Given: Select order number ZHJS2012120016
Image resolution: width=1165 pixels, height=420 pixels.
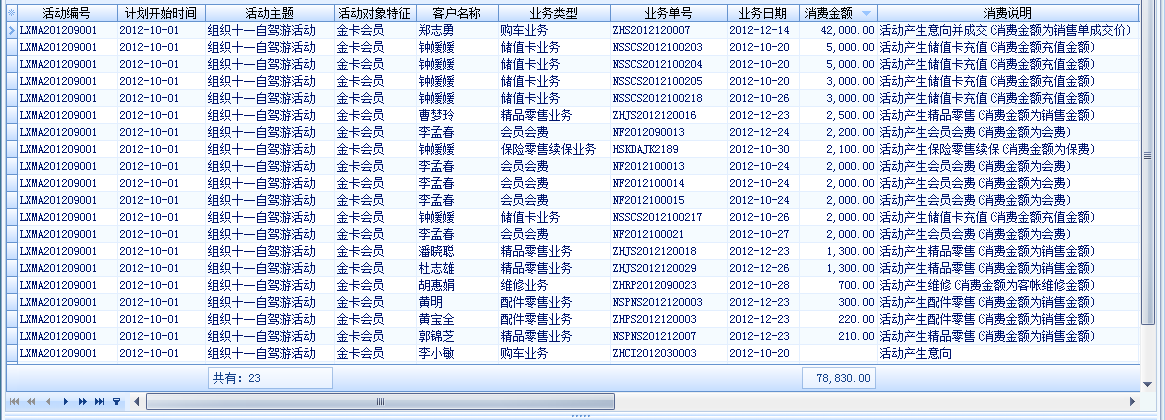Looking at the screenshot, I should tap(669, 115).
